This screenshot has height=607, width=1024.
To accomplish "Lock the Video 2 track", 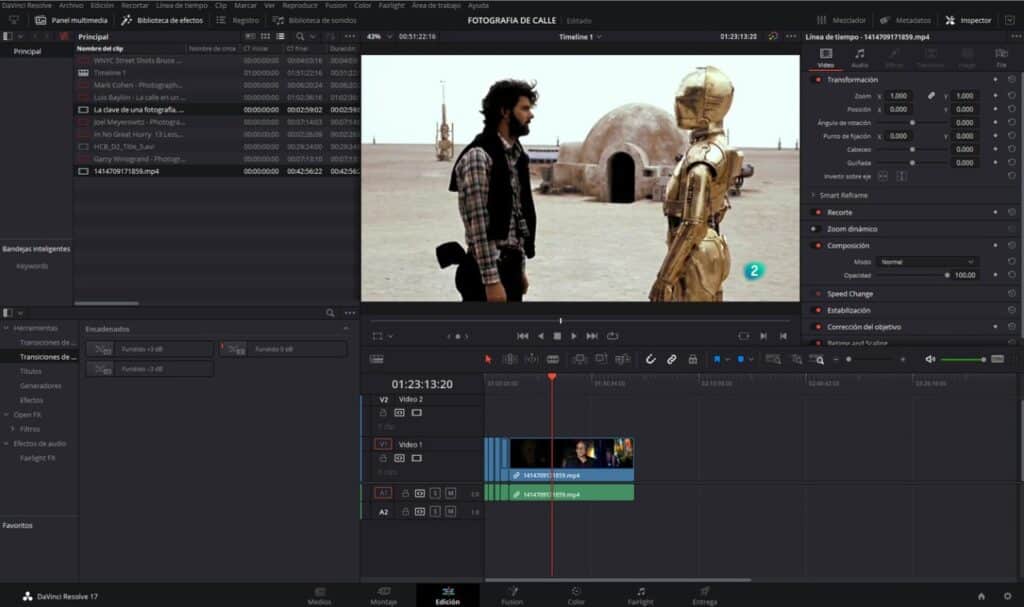I will [383, 413].
